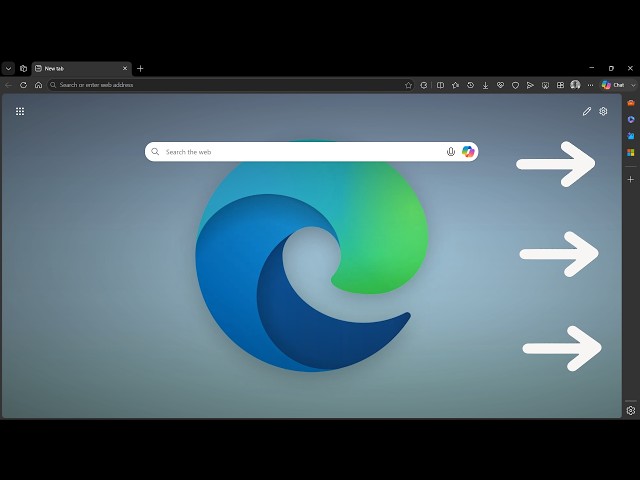This screenshot has height=480, width=640.
Task: Click the magnifier icon in Search the web
Action: click(x=155, y=152)
